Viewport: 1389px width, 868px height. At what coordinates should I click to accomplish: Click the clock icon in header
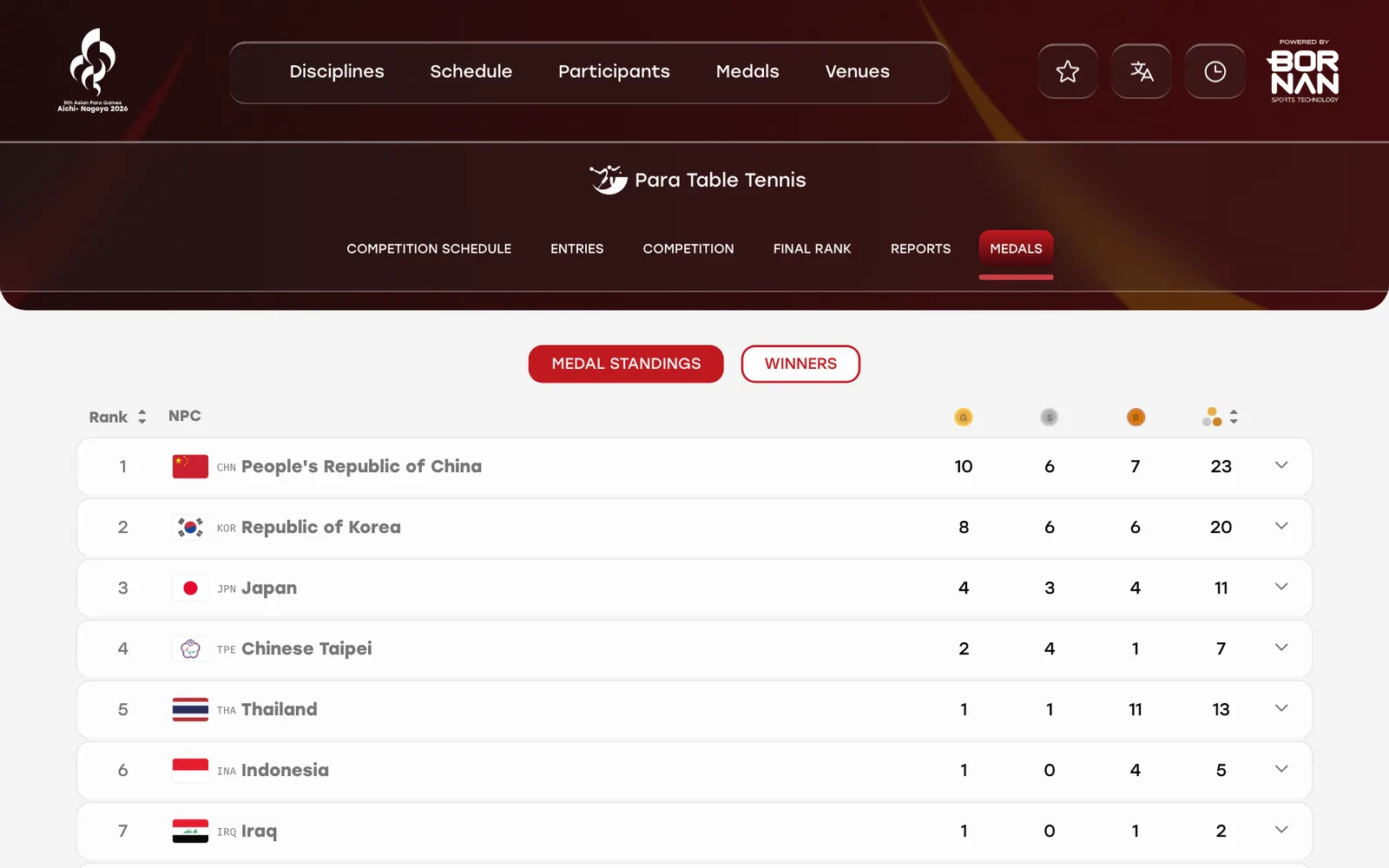(1215, 71)
